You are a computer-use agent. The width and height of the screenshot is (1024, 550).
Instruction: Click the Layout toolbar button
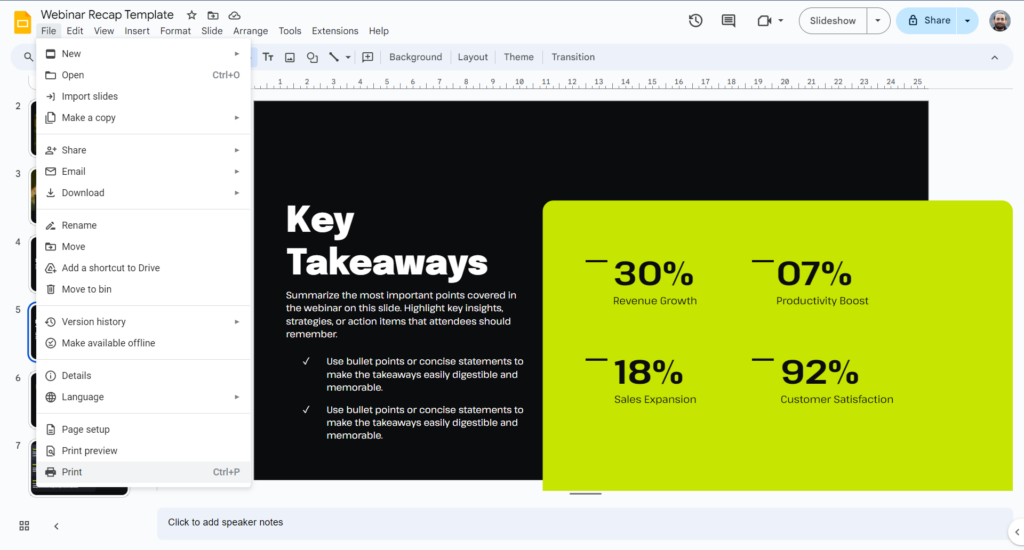tap(472, 57)
